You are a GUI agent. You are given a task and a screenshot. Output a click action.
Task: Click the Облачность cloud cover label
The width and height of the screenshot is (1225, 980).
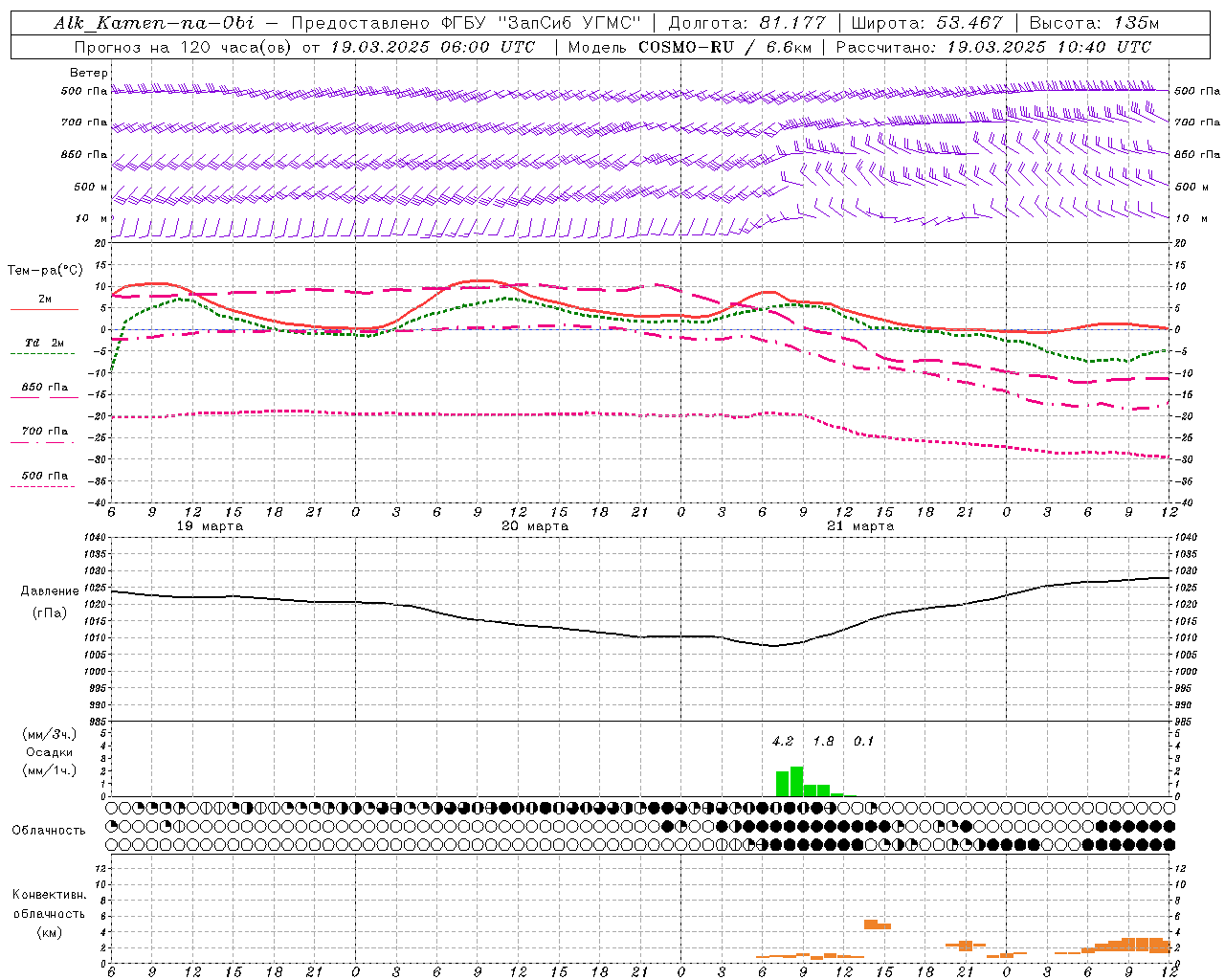(49, 831)
